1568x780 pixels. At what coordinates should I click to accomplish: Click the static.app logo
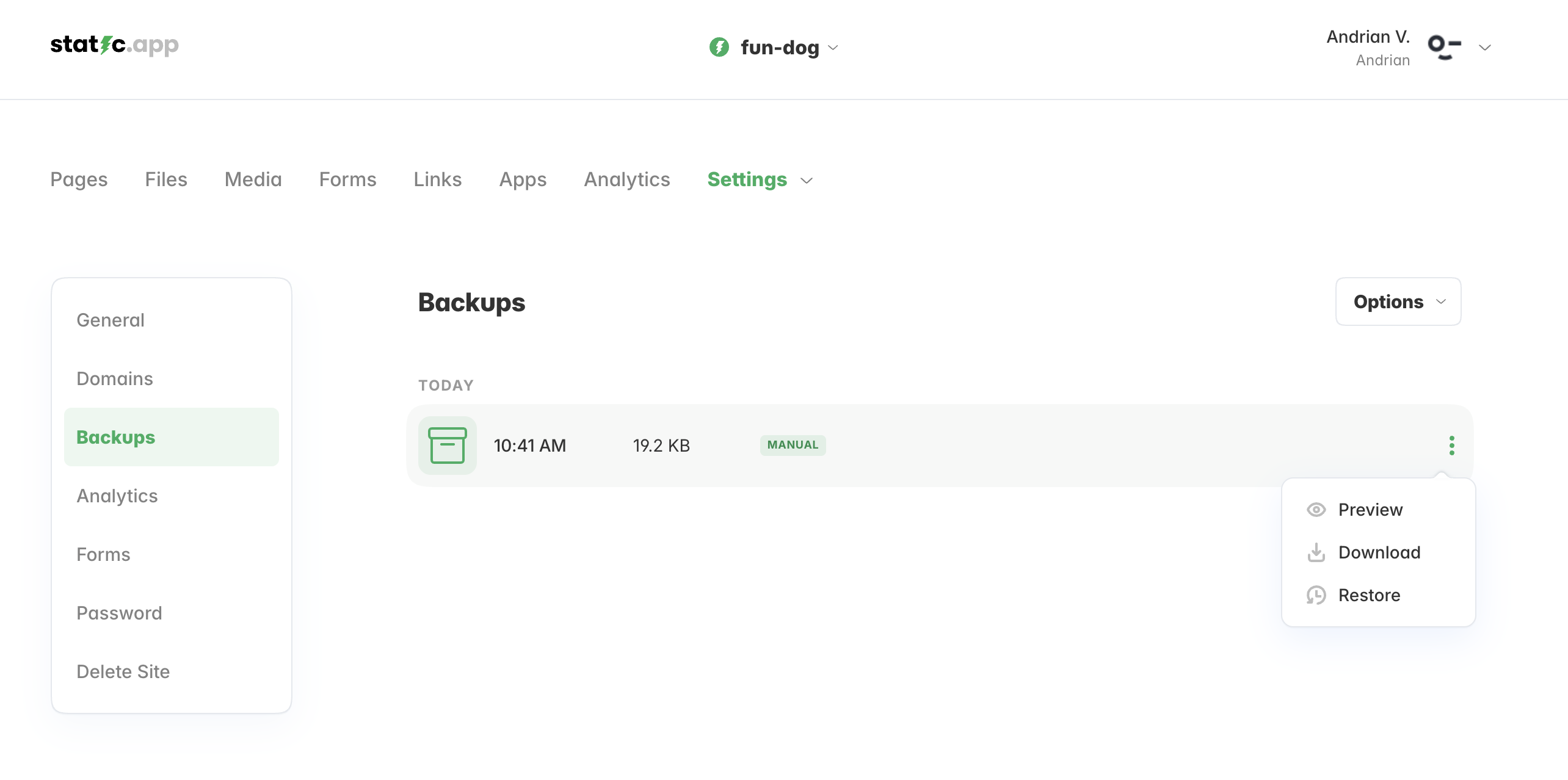tap(114, 45)
